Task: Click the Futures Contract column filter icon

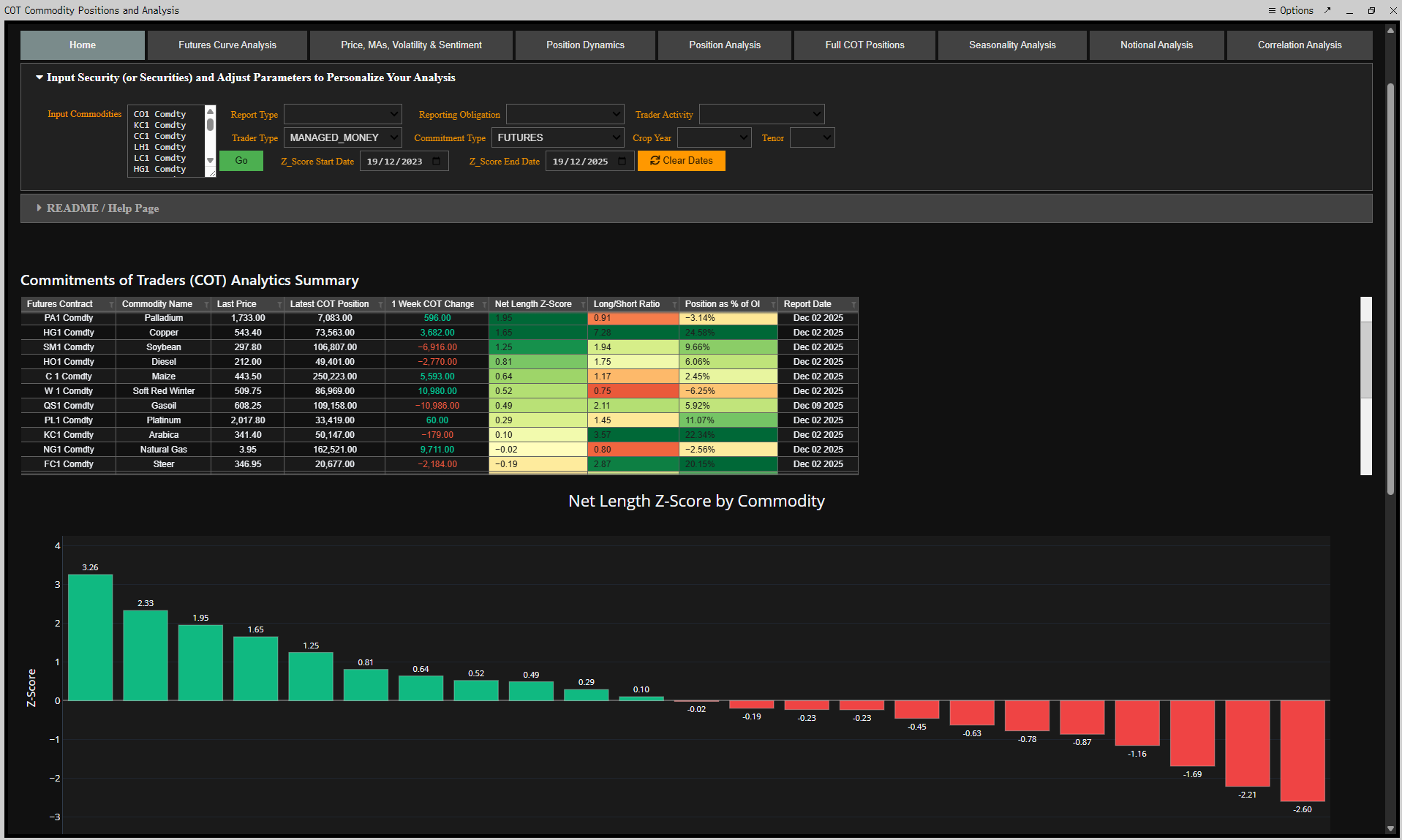Action: 111,304
